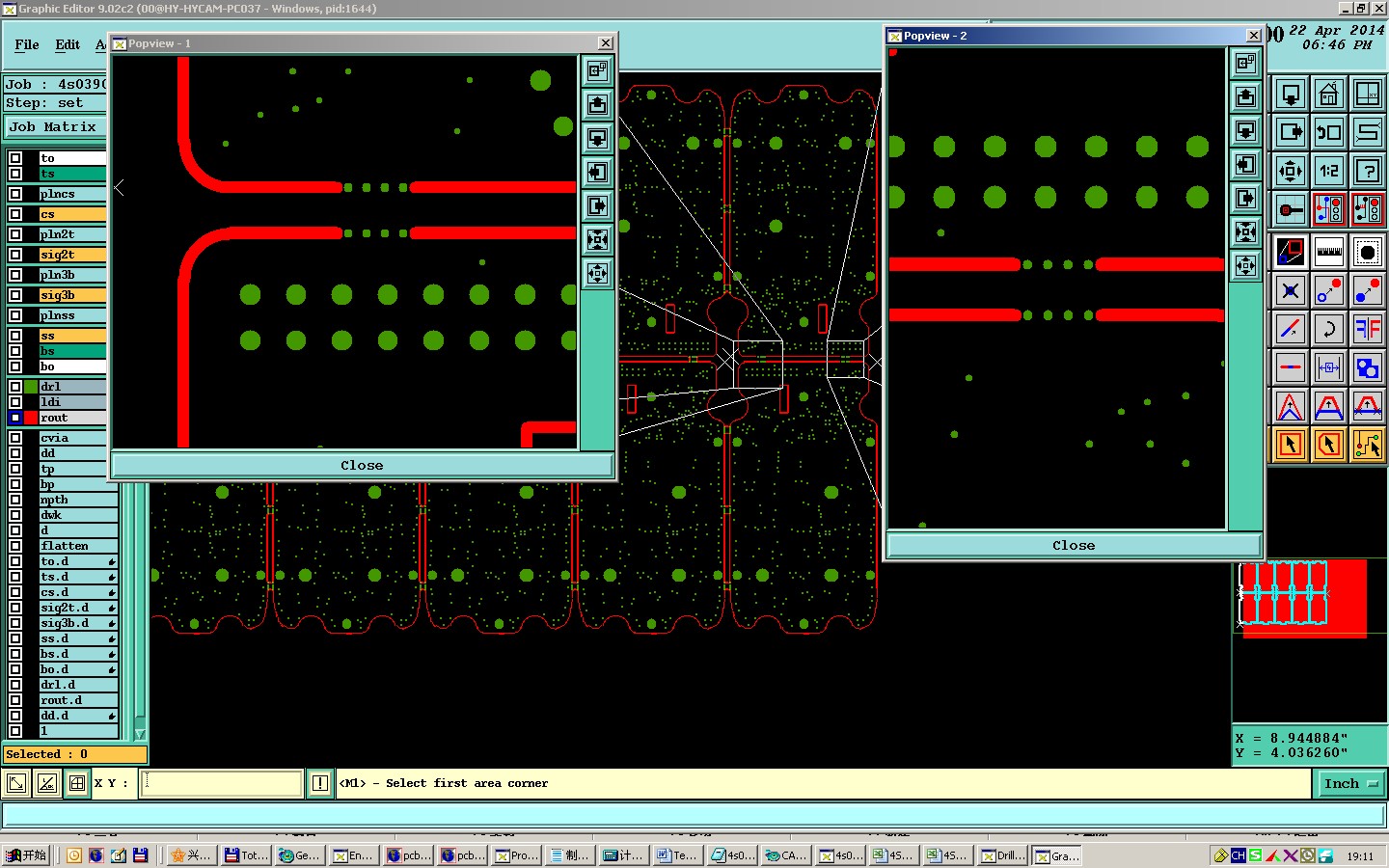Click the first red A contour icon
The height and width of the screenshot is (868, 1389).
click(1290, 406)
